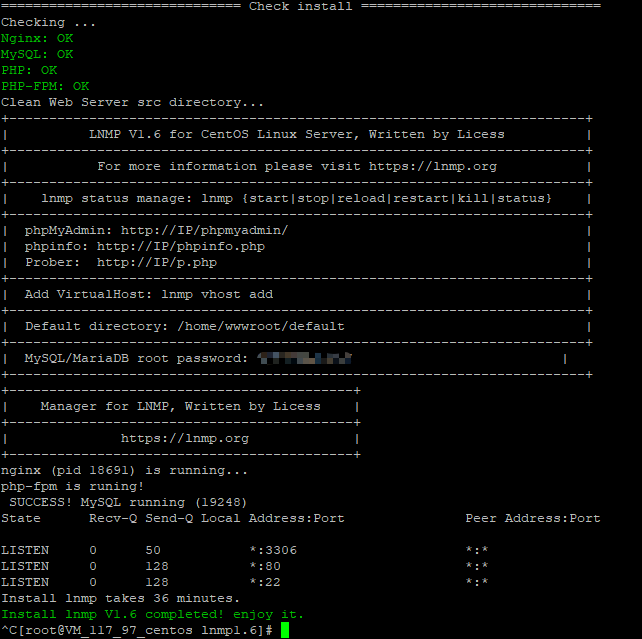Click the green 'PHP-FPM: OK' line

[45, 86]
